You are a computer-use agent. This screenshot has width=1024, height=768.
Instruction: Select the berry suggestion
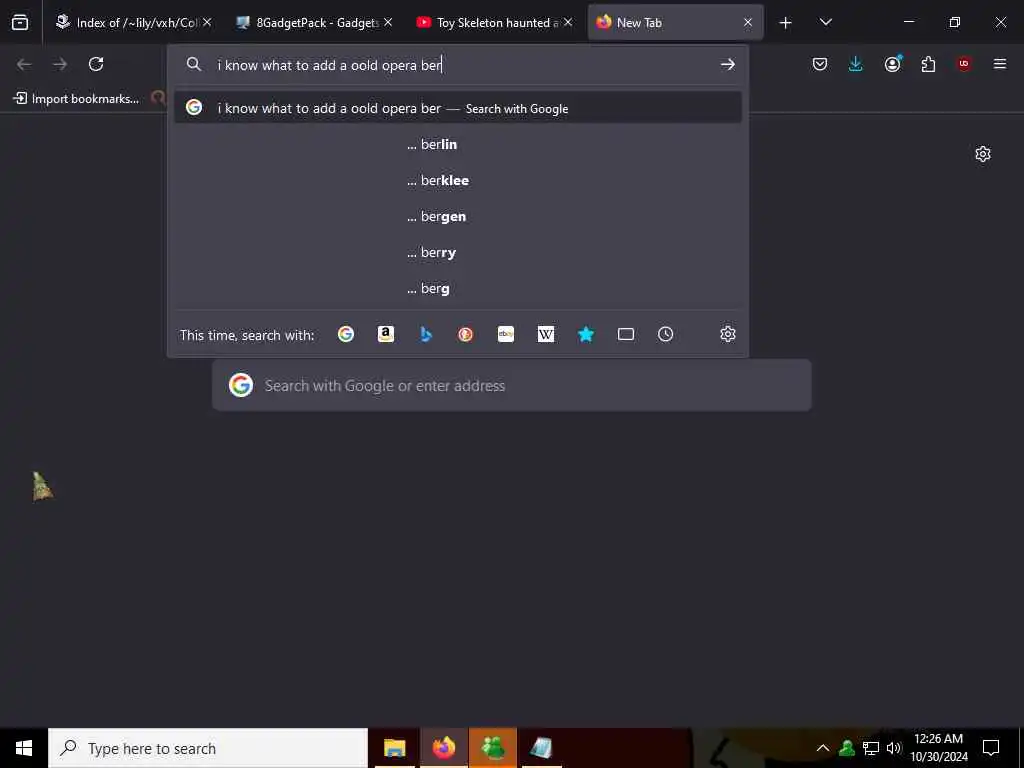[x=458, y=252]
